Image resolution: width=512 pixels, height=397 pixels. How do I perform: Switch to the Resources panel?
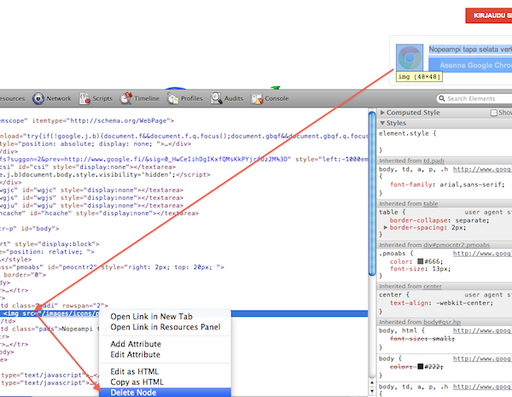tap(12, 99)
